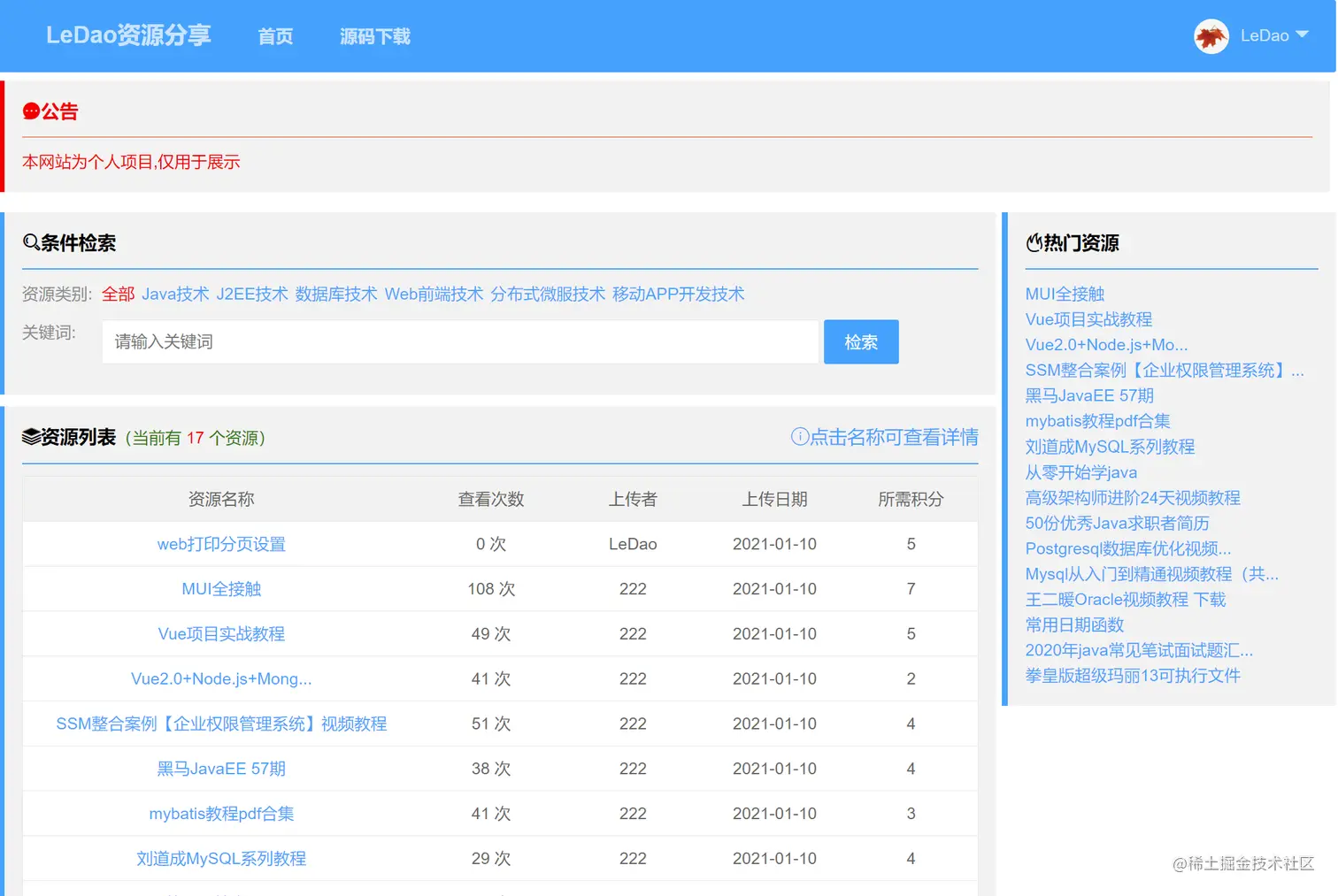Open hot resource 刘道成MySQL系列教程 in sidebar
1338x896 pixels.
(x=1110, y=447)
